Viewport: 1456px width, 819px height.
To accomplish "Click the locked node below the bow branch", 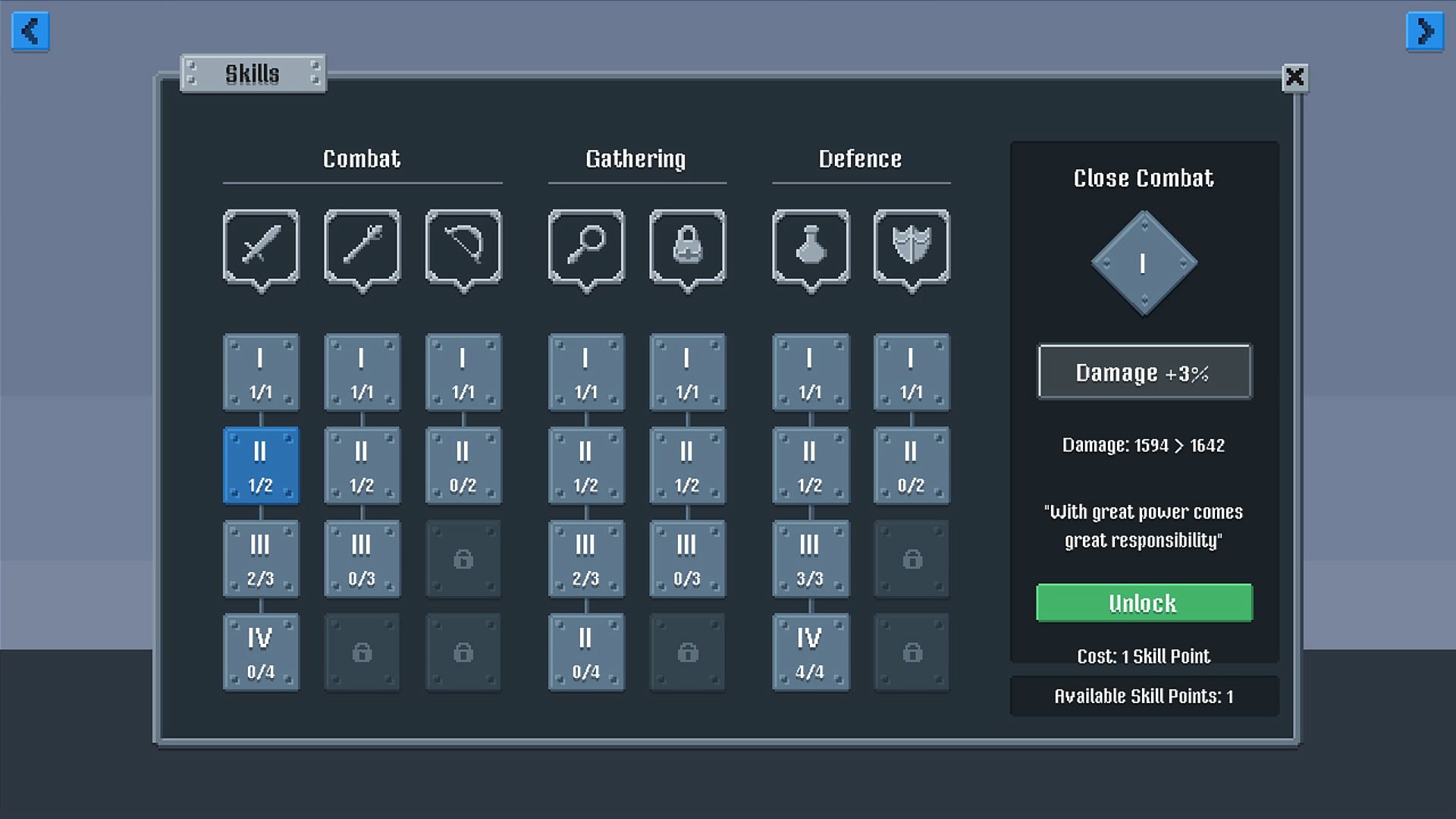I will coord(463,559).
